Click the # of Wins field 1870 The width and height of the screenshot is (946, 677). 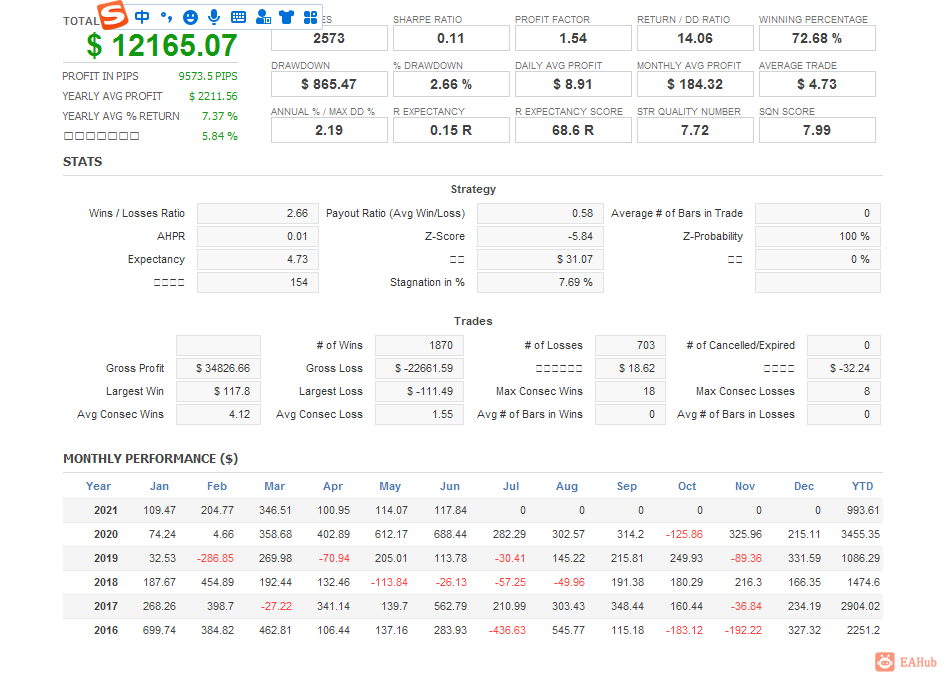click(419, 345)
